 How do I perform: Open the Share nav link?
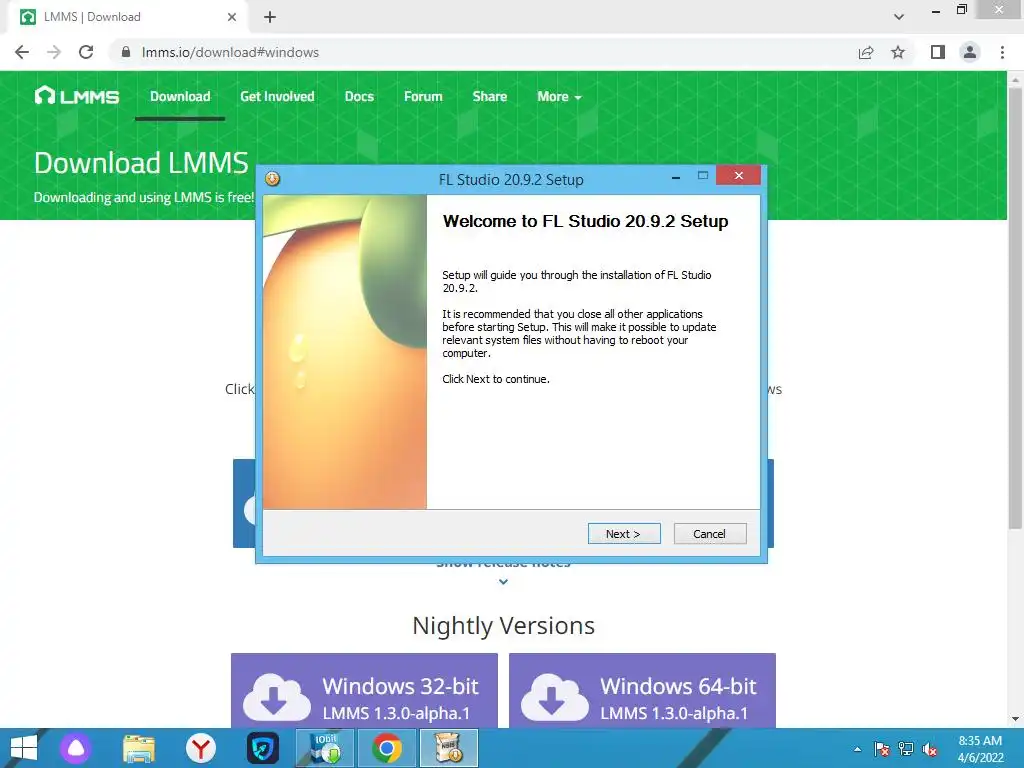[490, 96]
